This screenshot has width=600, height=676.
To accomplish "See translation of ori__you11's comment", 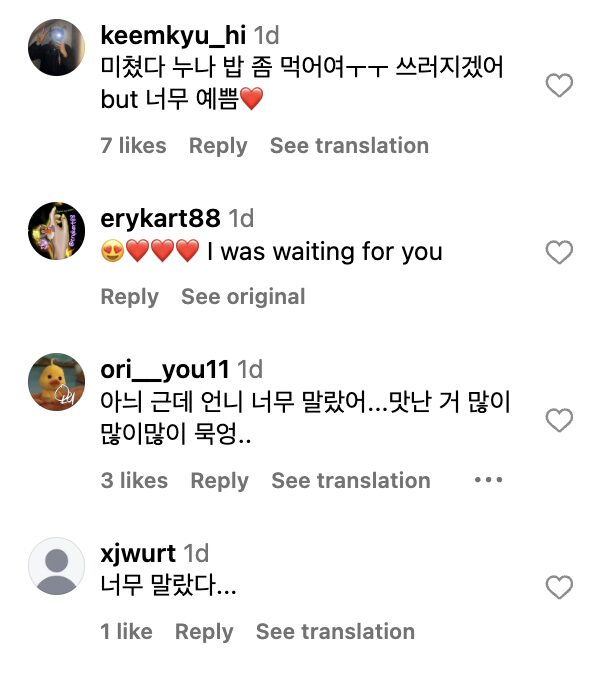I will 351,481.
